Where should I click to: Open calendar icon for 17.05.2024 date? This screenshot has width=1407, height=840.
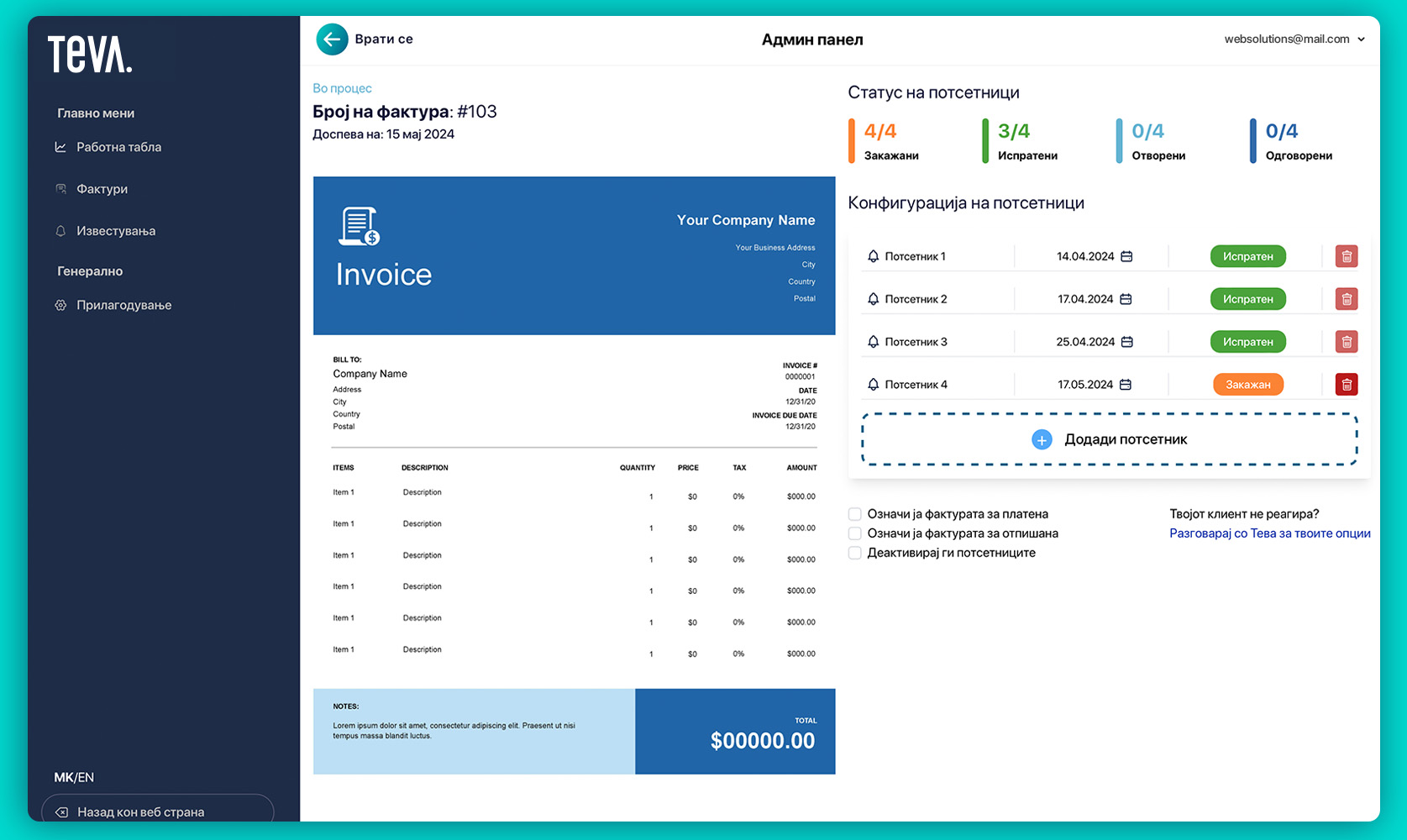[1126, 385]
